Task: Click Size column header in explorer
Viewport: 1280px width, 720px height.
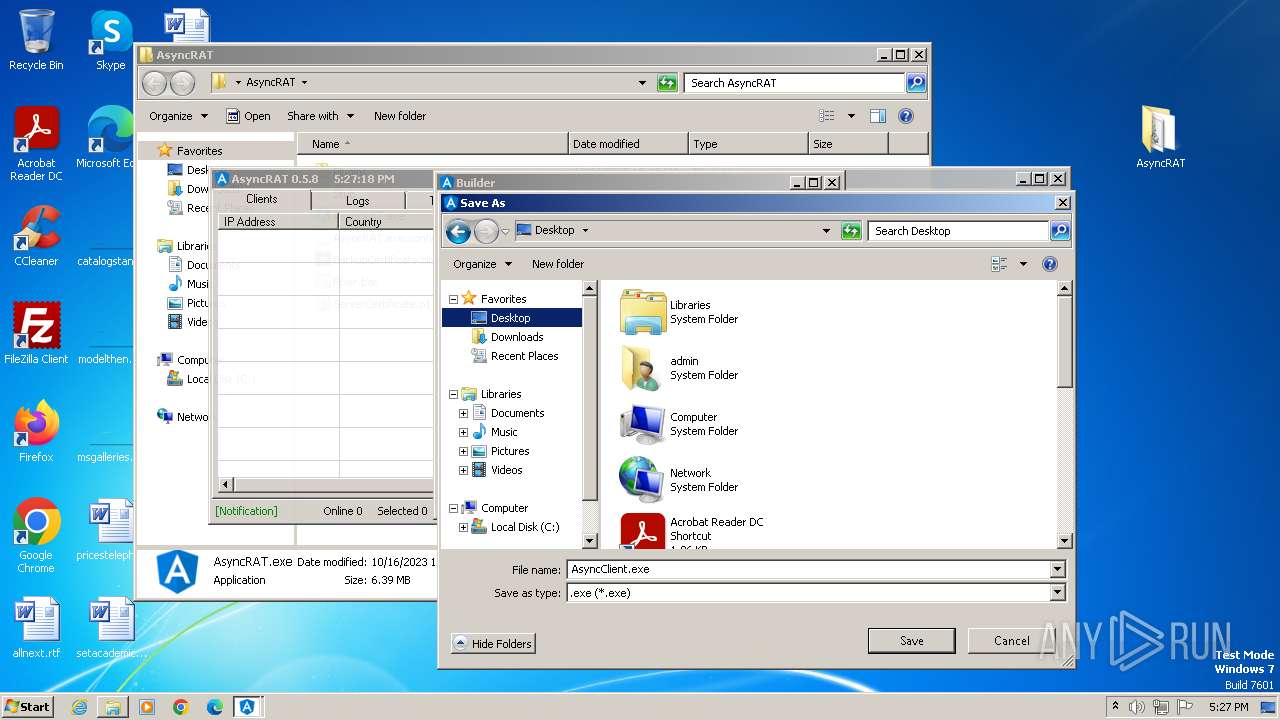Action: 848,144
